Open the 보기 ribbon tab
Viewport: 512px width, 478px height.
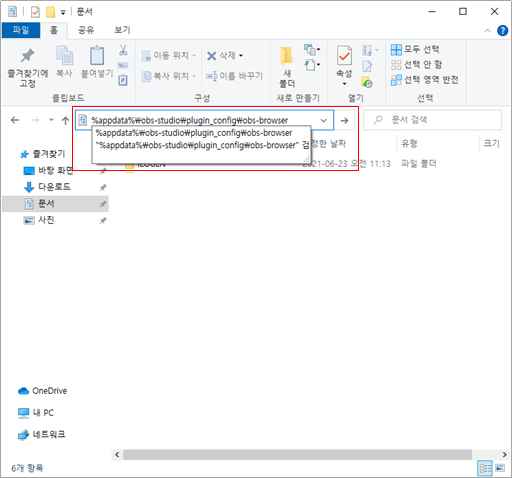click(x=122, y=30)
